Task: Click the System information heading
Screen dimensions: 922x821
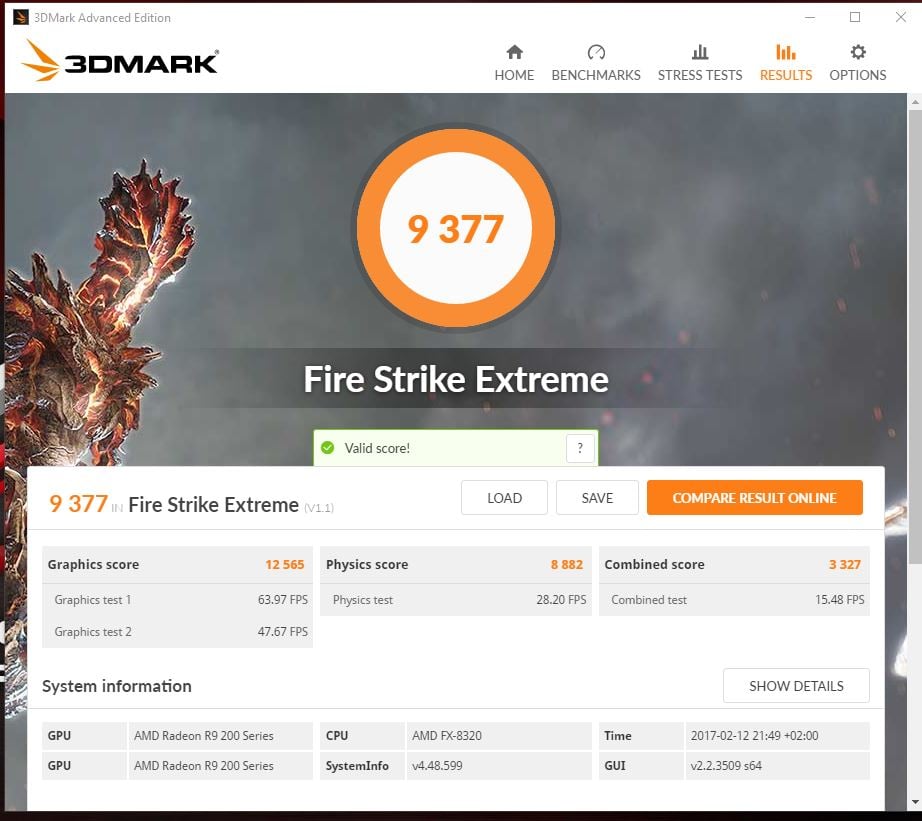Action: tap(117, 686)
